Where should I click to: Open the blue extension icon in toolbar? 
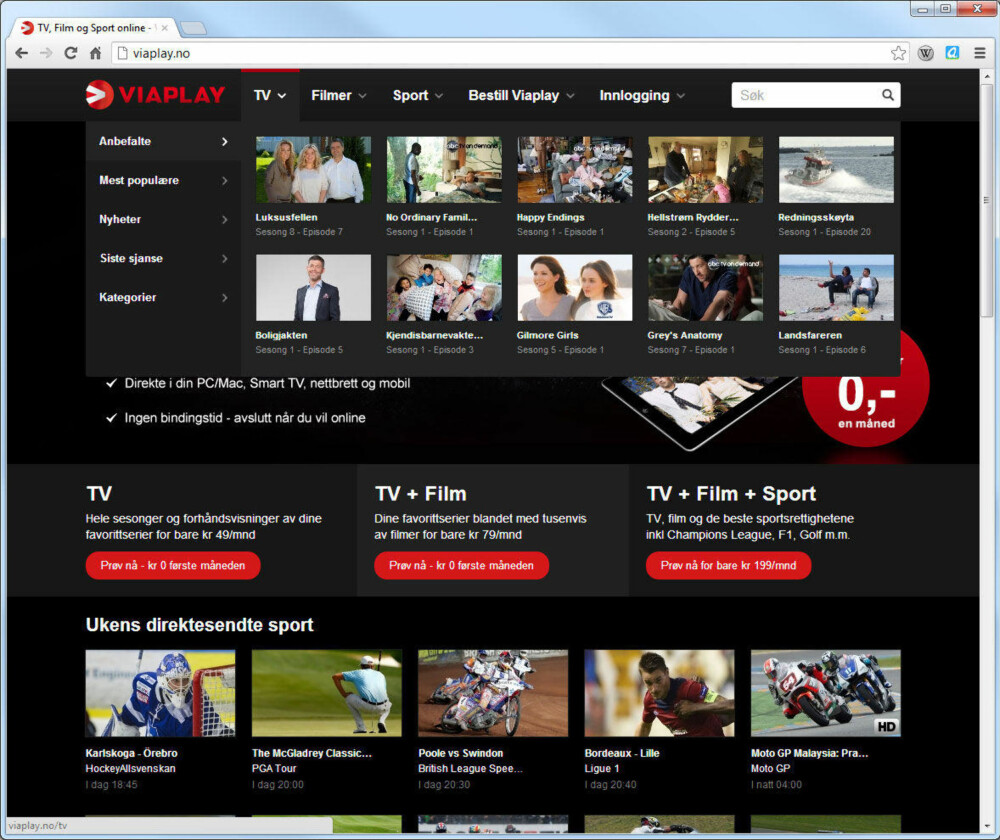pyautogui.click(x=952, y=53)
